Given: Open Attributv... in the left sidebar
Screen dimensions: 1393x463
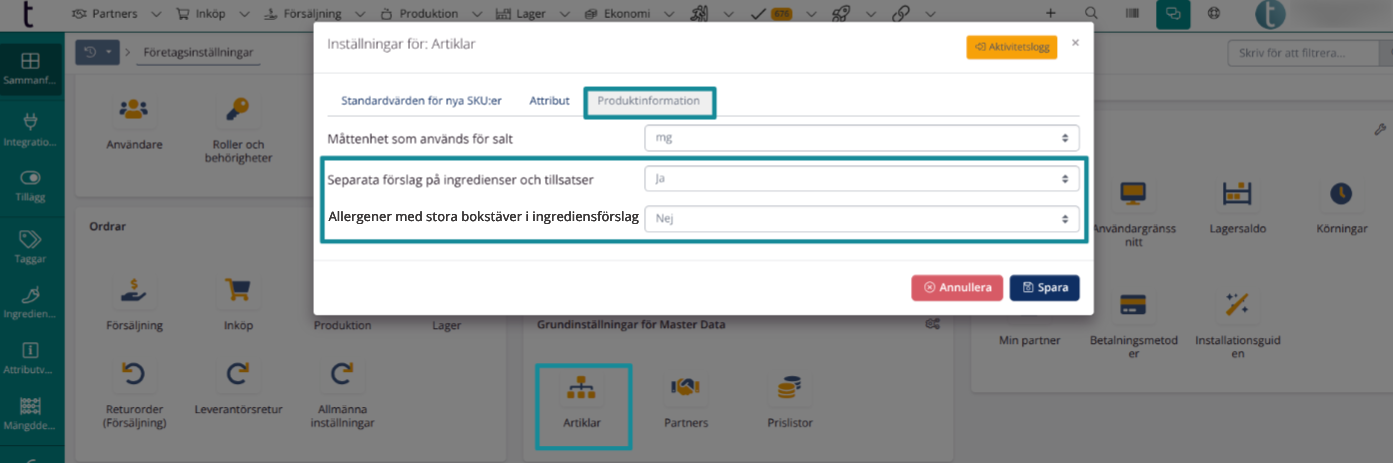Looking at the screenshot, I should pyautogui.click(x=31, y=358).
